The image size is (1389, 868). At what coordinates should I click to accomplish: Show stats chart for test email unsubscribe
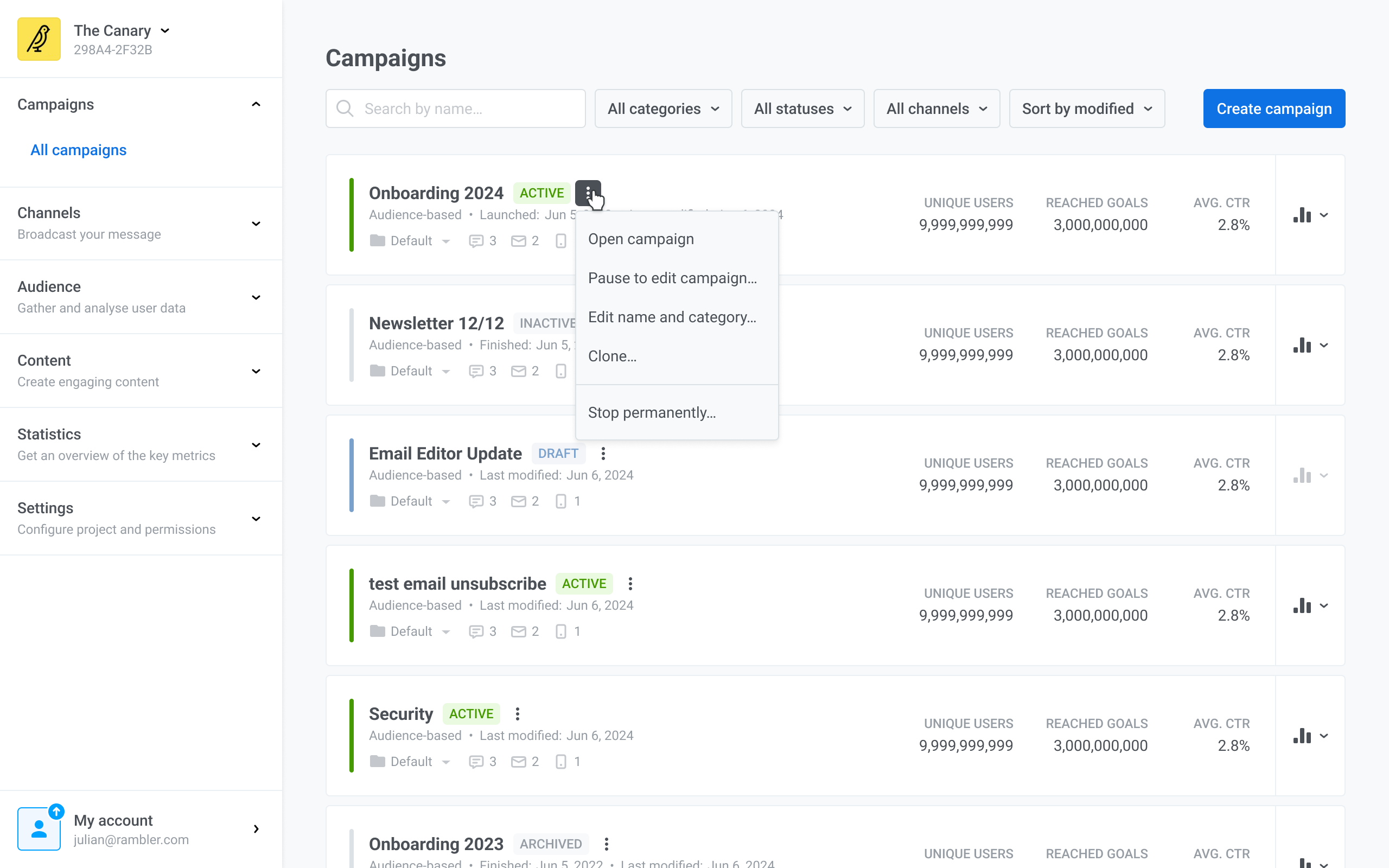coord(1310,605)
